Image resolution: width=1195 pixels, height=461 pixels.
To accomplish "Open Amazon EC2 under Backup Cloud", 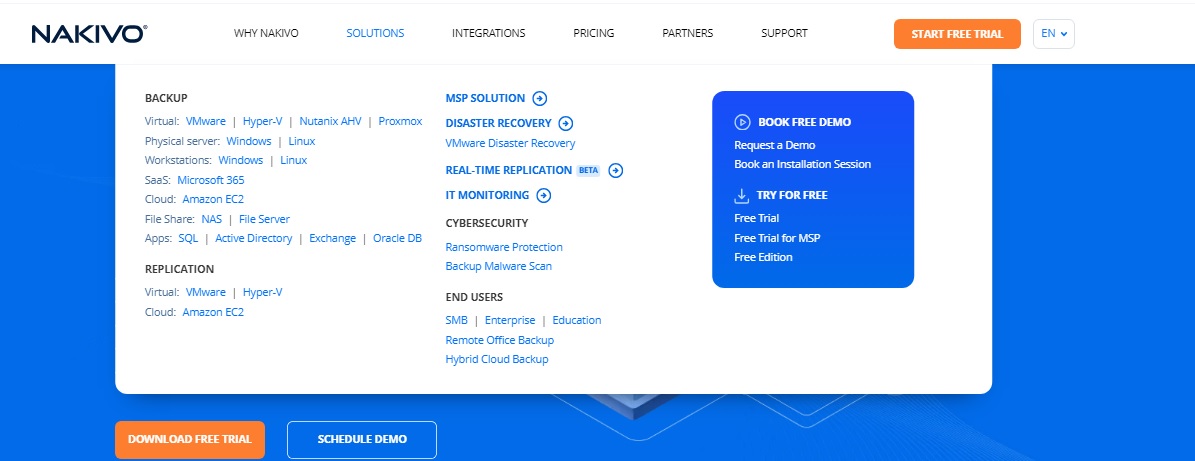I will pyautogui.click(x=213, y=200).
